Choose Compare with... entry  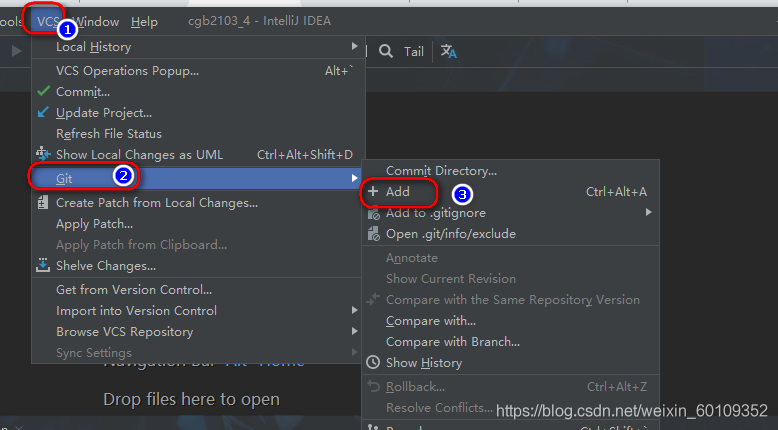(431, 321)
